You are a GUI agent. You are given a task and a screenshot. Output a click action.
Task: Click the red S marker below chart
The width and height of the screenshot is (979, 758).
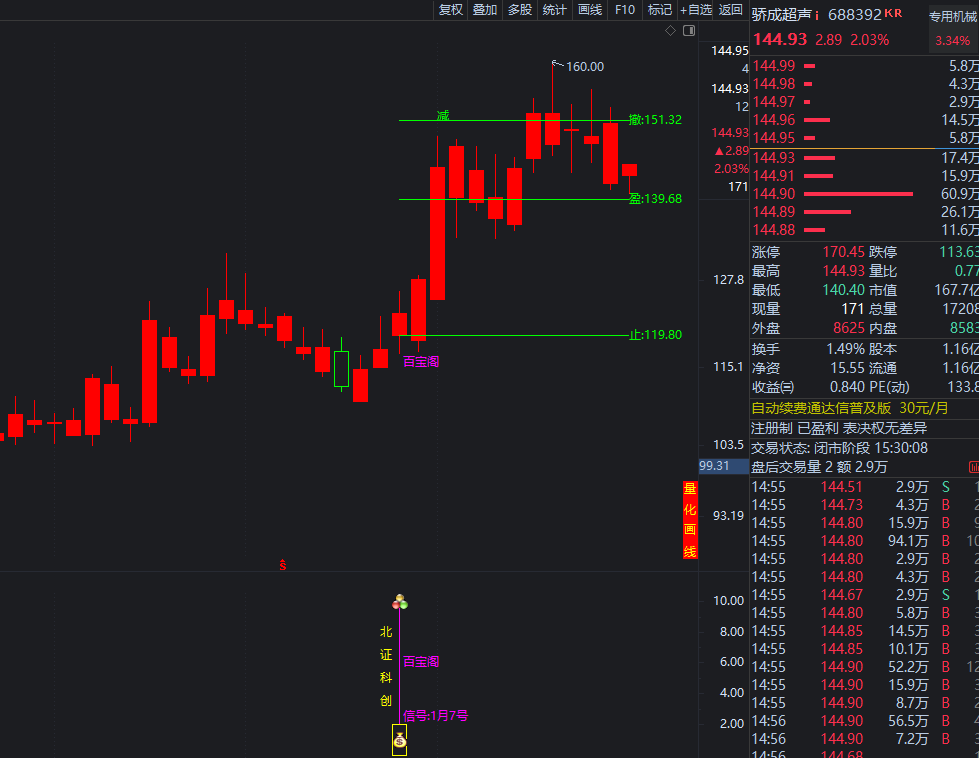tap(283, 565)
